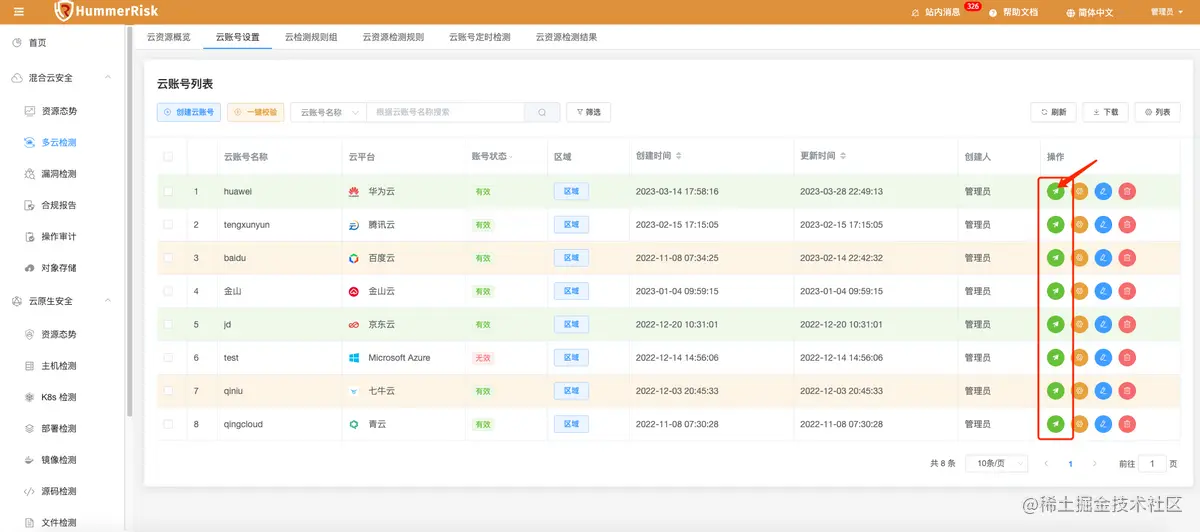This screenshot has height=532, width=1200.
Task: Click the 下载 download button
Action: (1105, 112)
